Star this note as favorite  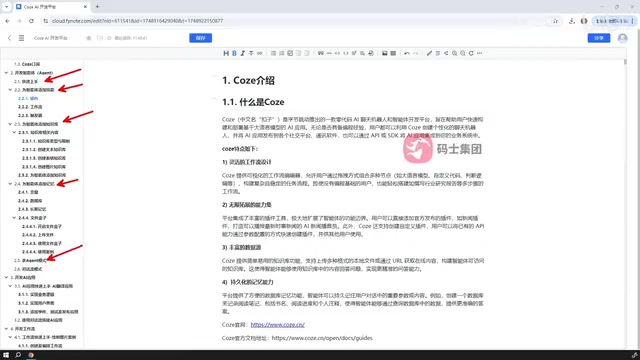coord(89,38)
